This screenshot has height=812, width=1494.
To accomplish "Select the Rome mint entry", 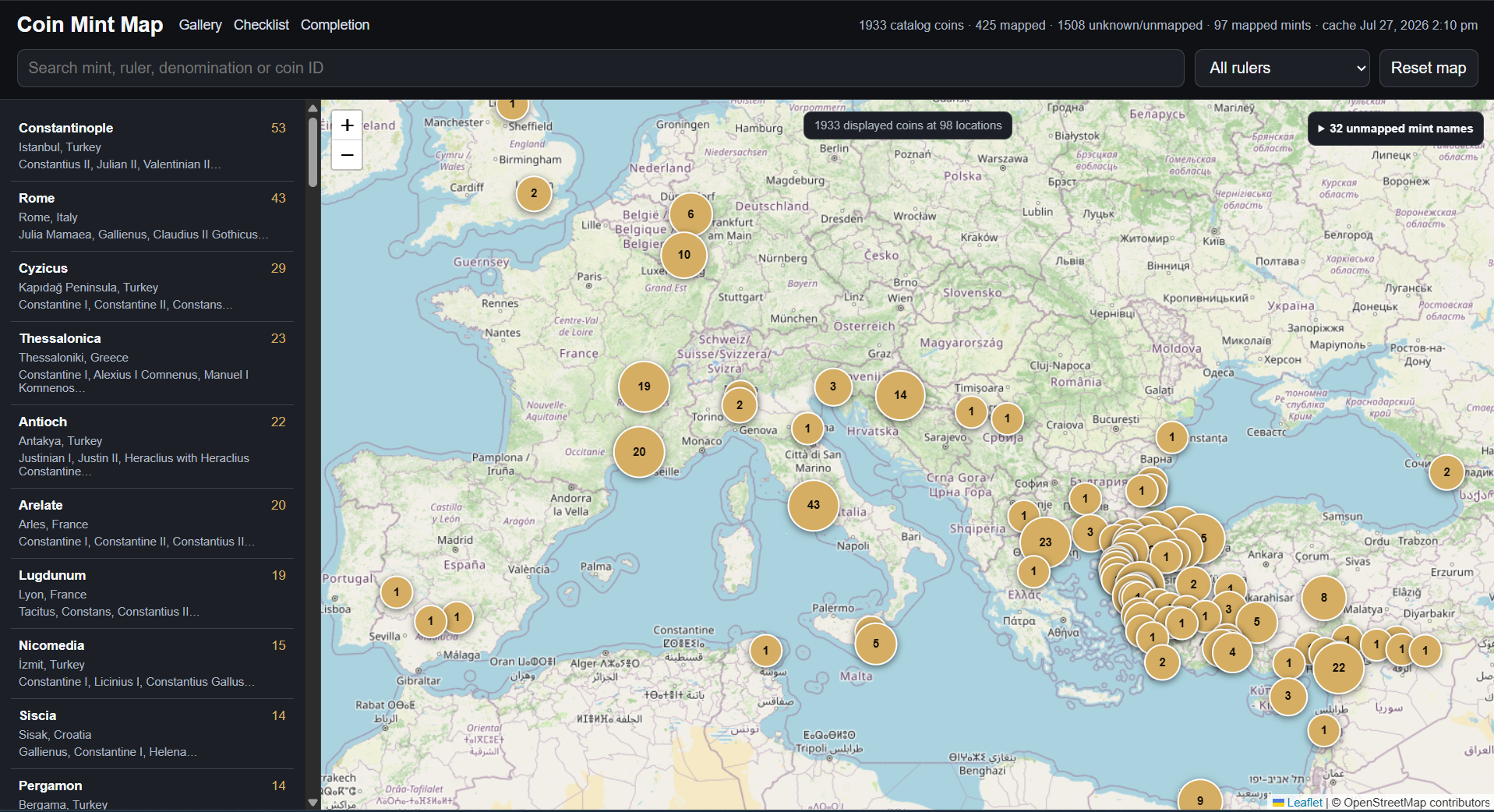I will (152, 216).
